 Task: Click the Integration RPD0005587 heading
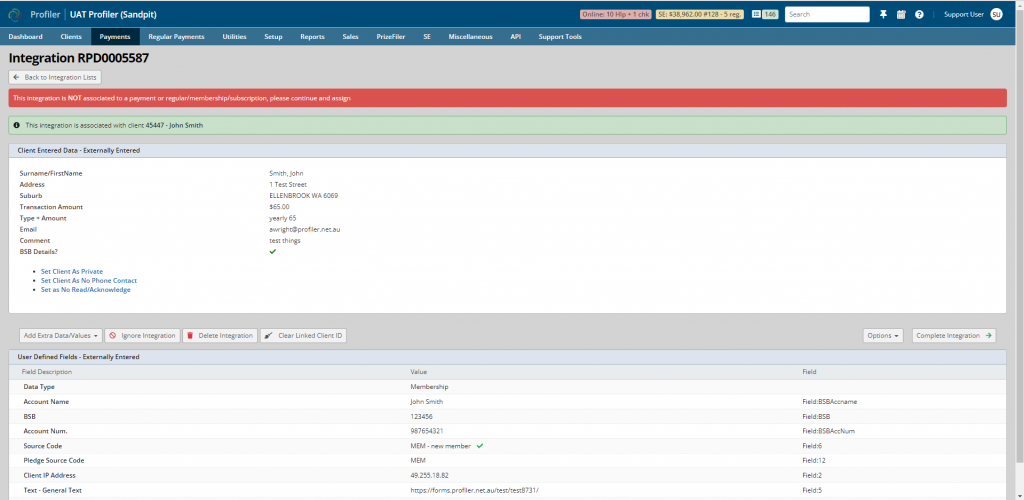pyautogui.click(x=79, y=58)
